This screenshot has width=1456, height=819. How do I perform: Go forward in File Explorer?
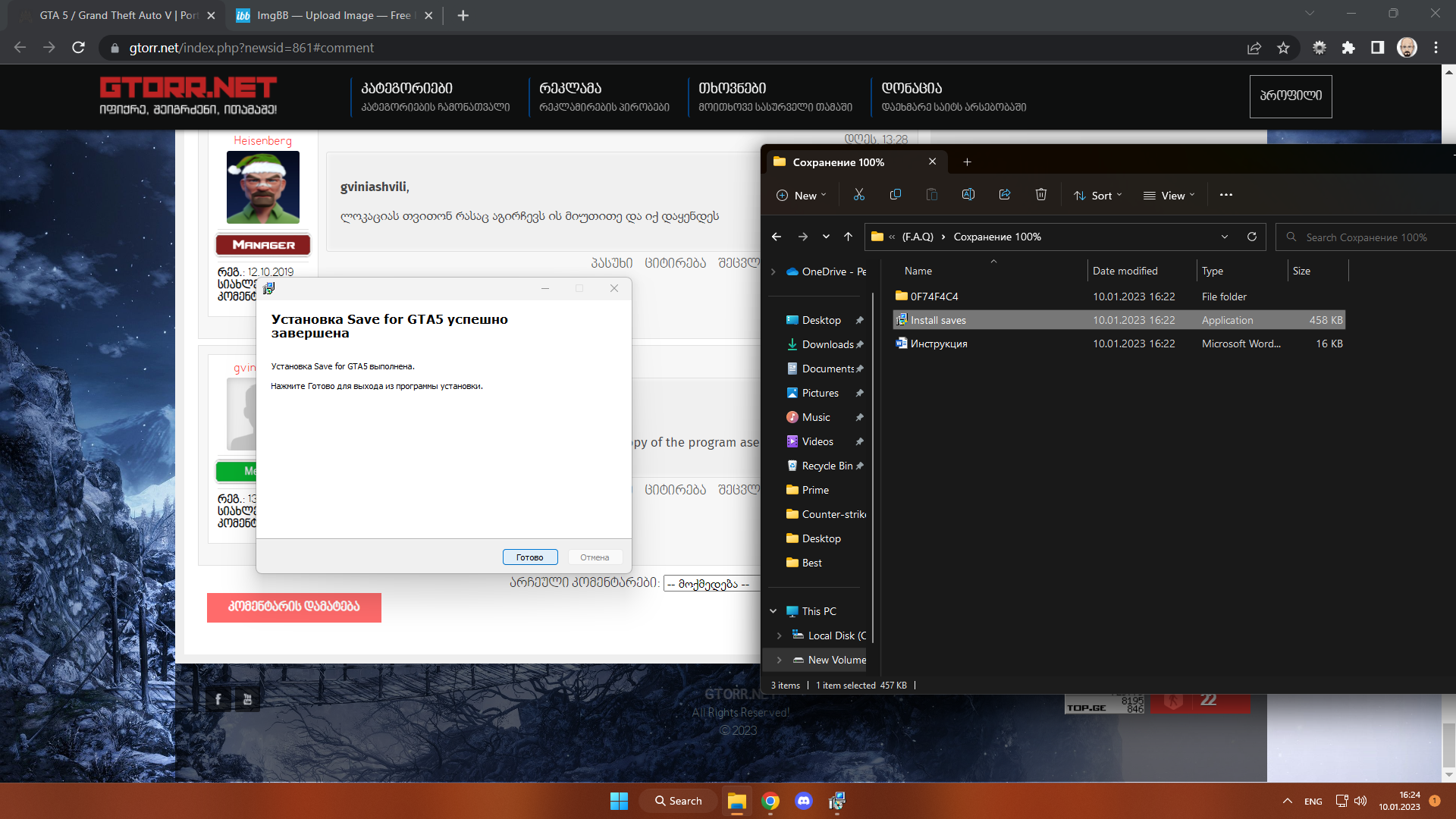click(803, 237)
